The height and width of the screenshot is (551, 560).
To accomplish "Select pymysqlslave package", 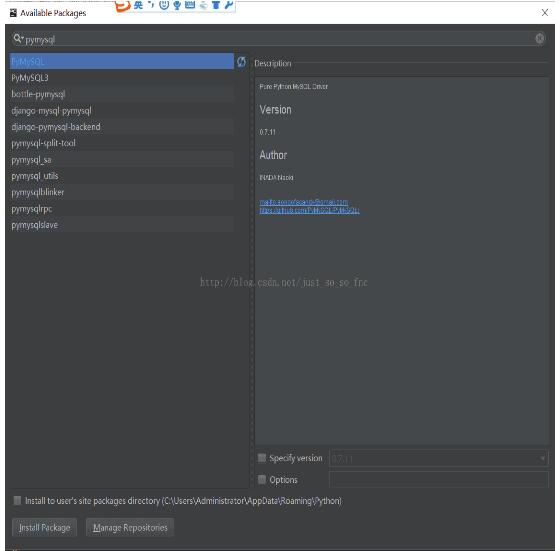I will point(122,225).
